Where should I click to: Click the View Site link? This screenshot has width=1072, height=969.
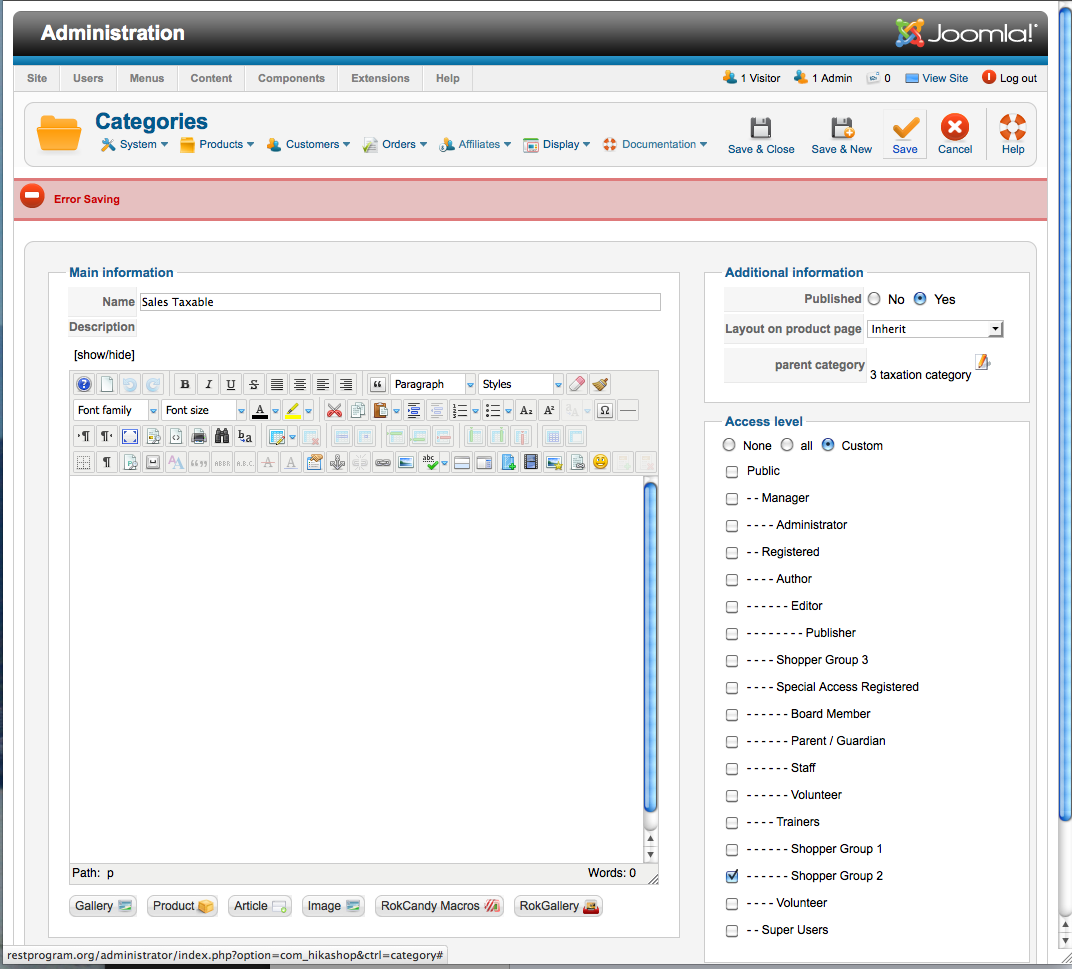937,78
